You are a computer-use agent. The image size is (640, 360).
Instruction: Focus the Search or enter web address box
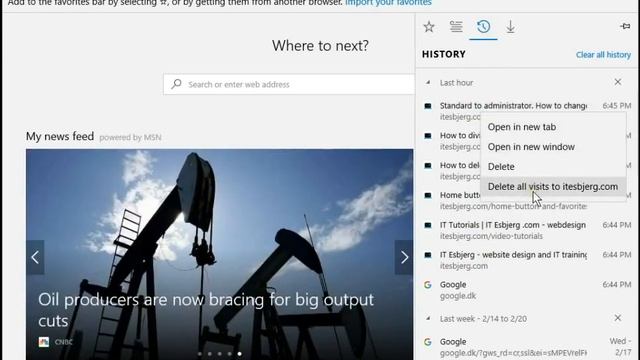click(x=289, y=84)
